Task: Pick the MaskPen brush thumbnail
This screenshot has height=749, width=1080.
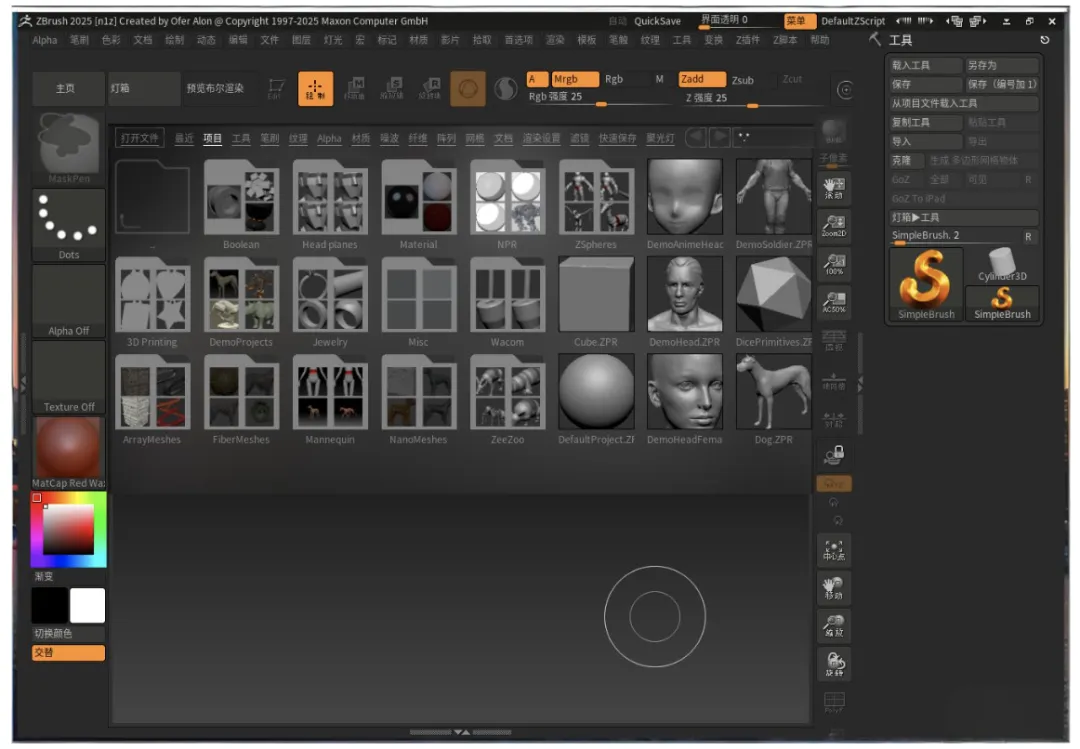Action: (x=68, y=148)
